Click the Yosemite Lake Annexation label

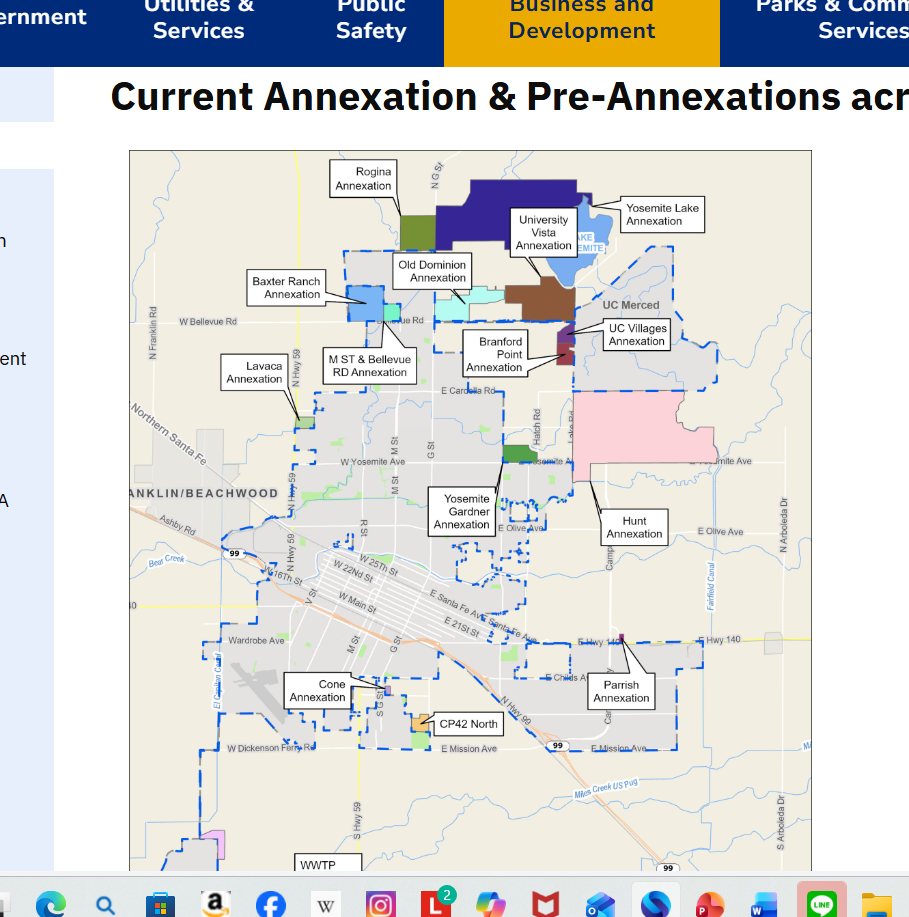coord(662,214)
